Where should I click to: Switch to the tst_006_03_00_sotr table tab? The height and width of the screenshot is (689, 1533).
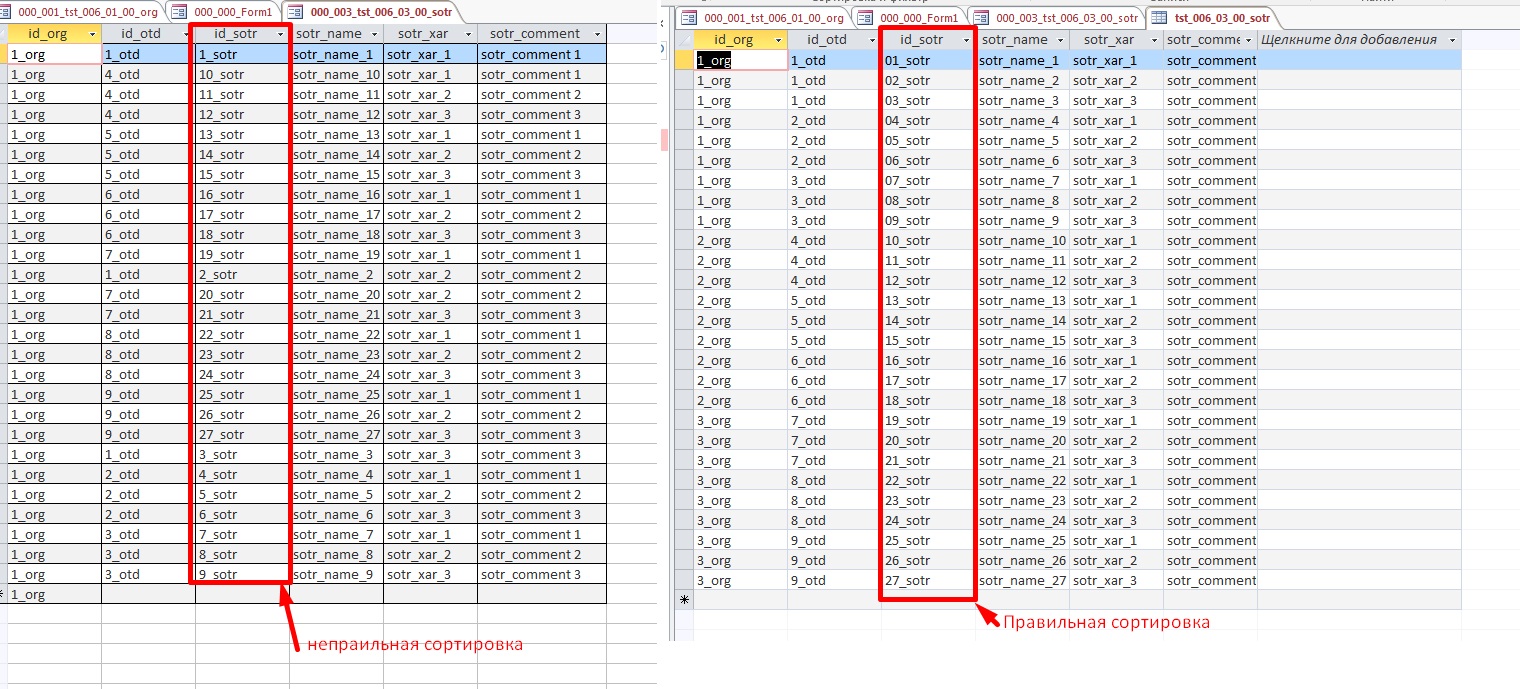coord(1221,18)
